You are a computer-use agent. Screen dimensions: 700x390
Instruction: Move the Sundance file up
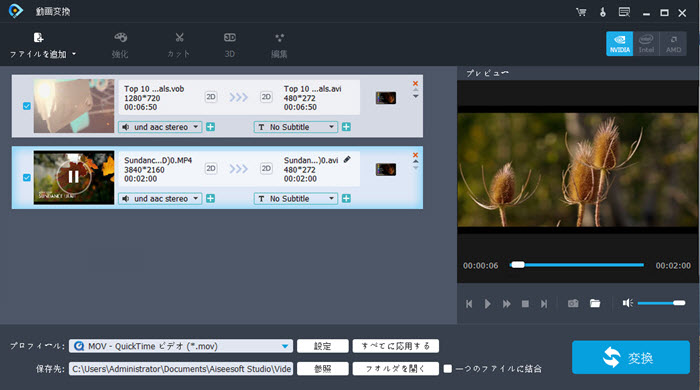416,162
